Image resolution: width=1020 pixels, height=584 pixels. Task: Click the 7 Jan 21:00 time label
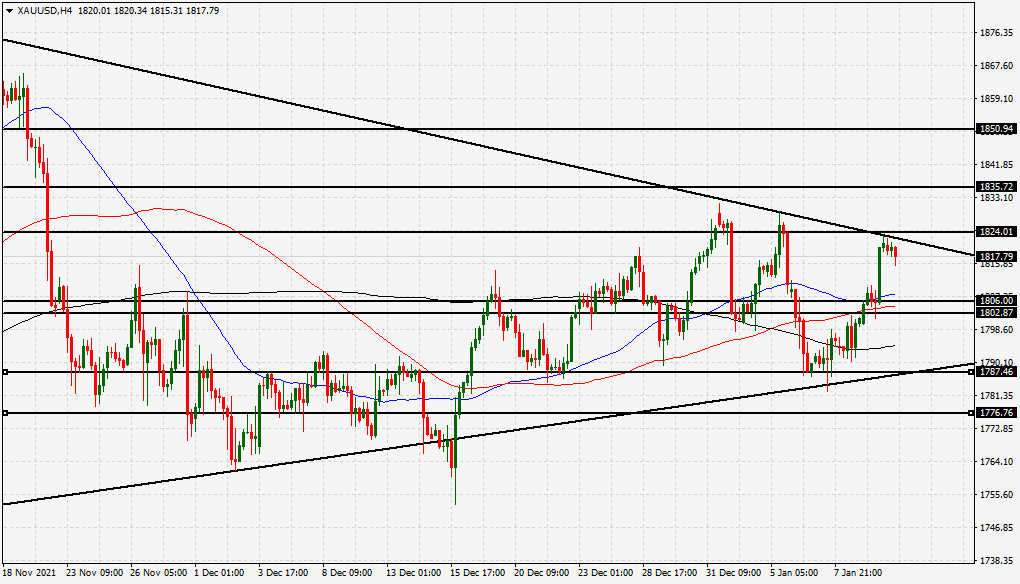pos(858,573)
